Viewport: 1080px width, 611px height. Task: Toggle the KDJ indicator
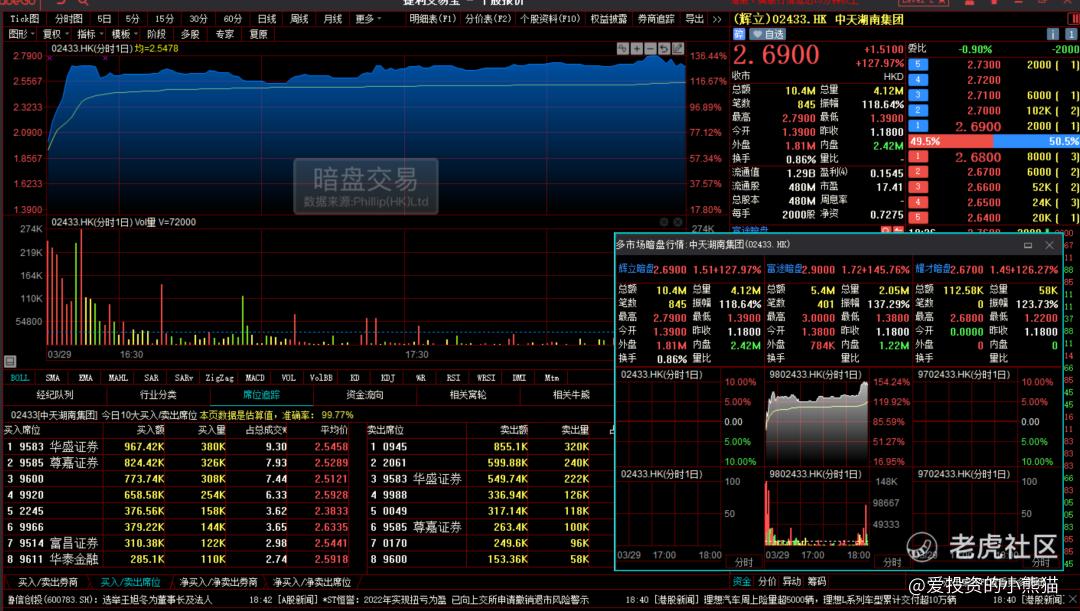pos(388,377)
